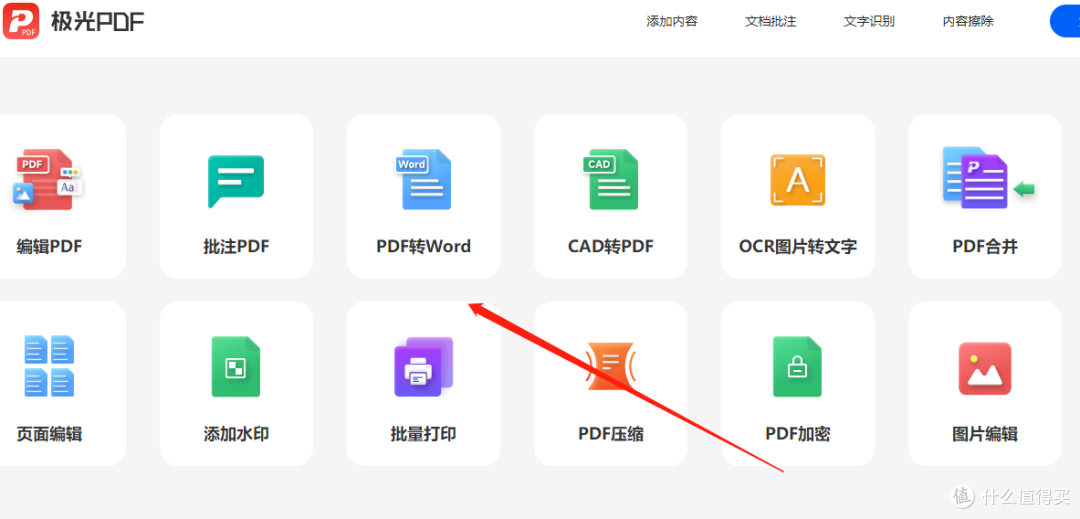Image resolution: width=1080 pixels, height=519 pixels.
Task: Click the 极光PDF title text
Action: (x=97, y=22)
